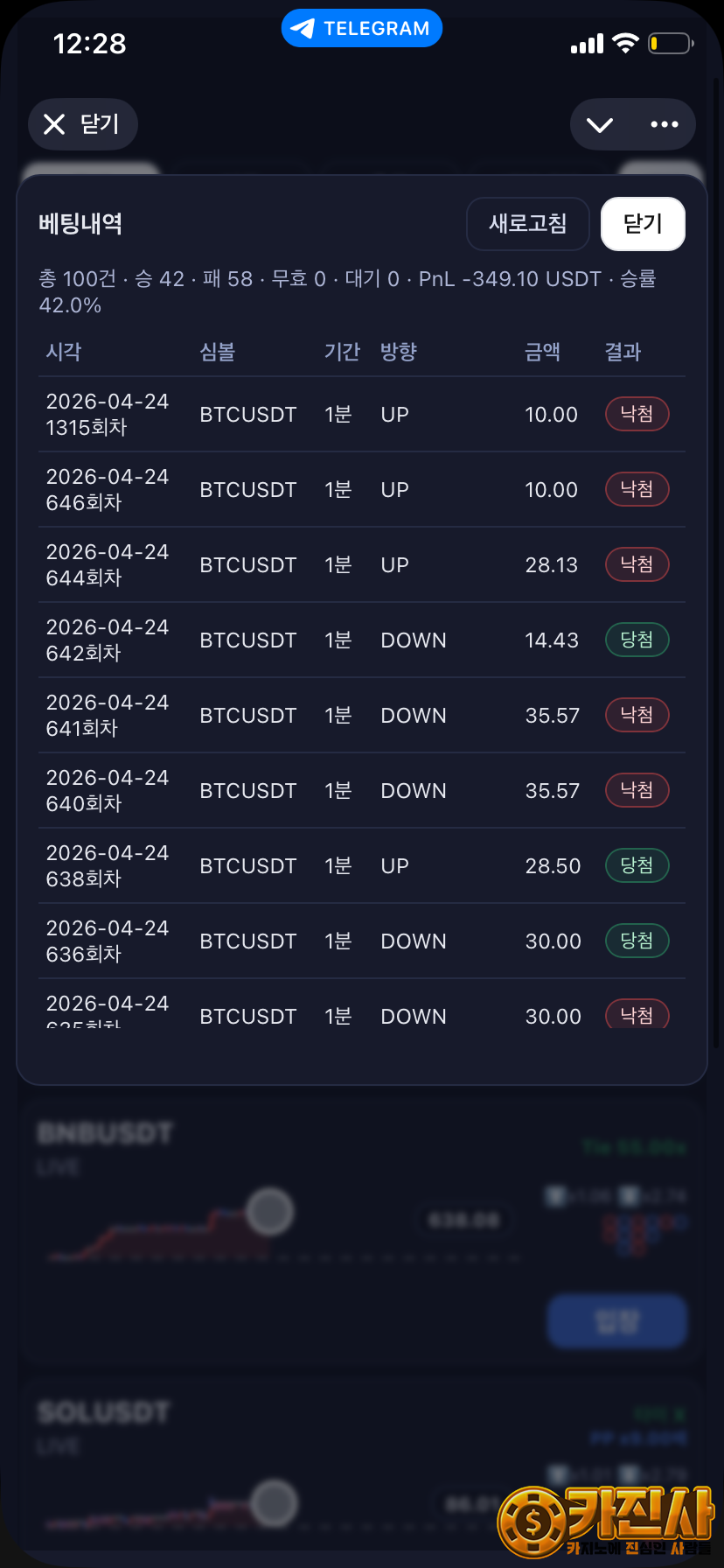
Task: Click the round marker on the BNBUSDT chart
Action: (x=269, y=1212)
